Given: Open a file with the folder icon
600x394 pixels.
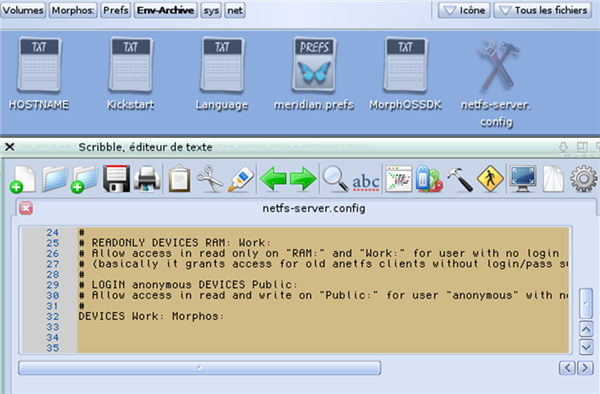Looking at the screenshot, I should [54, 179].
